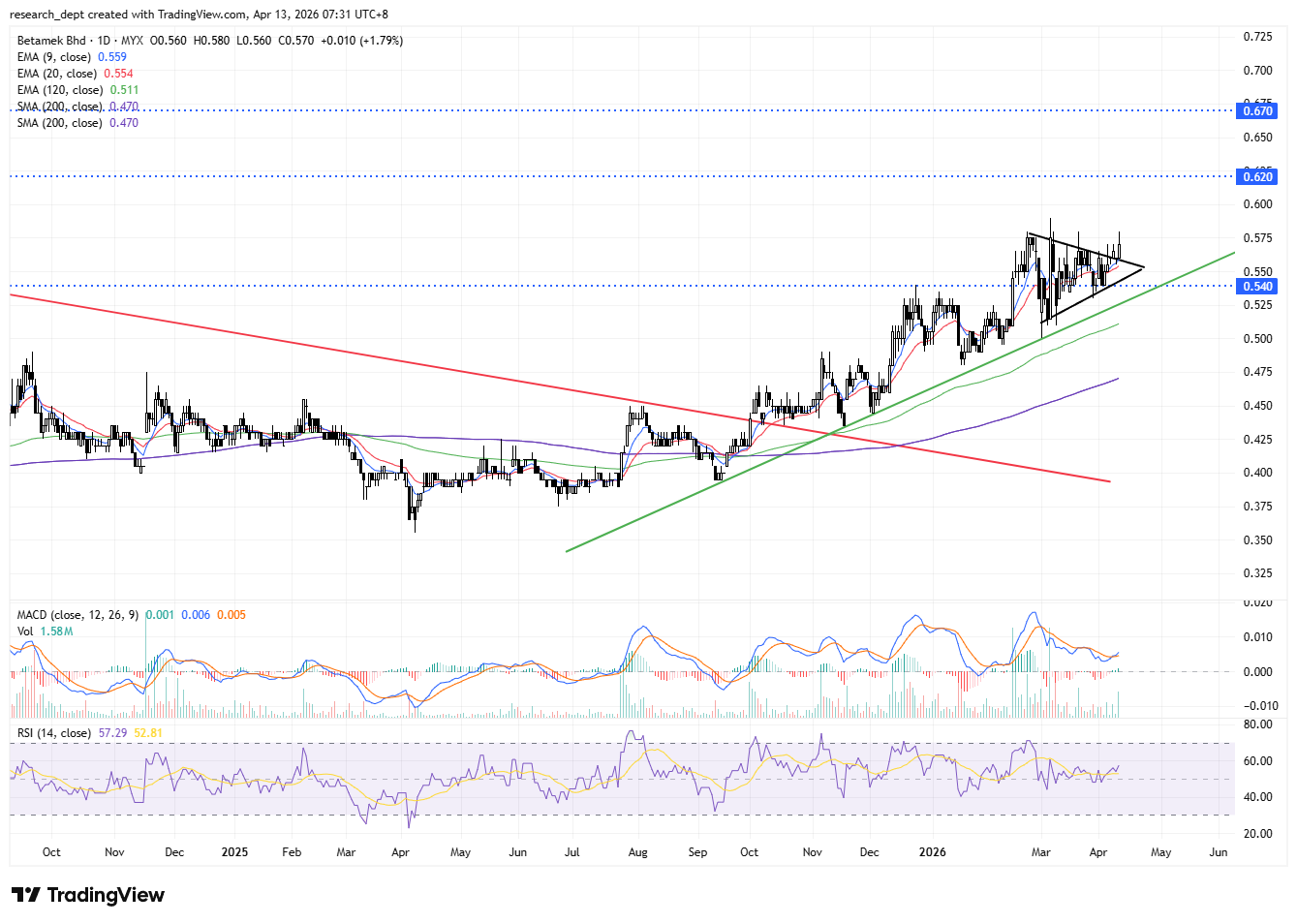
Task: Click the 0.700 level on the price axis
Action: [x=1257, y=71]
